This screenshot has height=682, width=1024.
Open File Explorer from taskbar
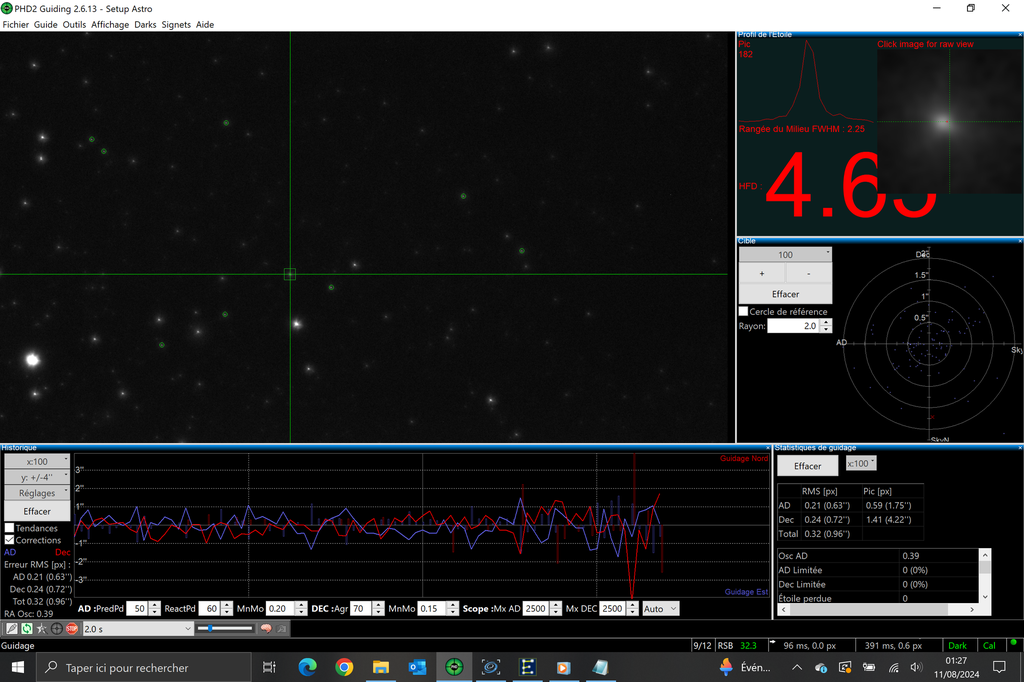pyautogui.click(x=381, y=667)
